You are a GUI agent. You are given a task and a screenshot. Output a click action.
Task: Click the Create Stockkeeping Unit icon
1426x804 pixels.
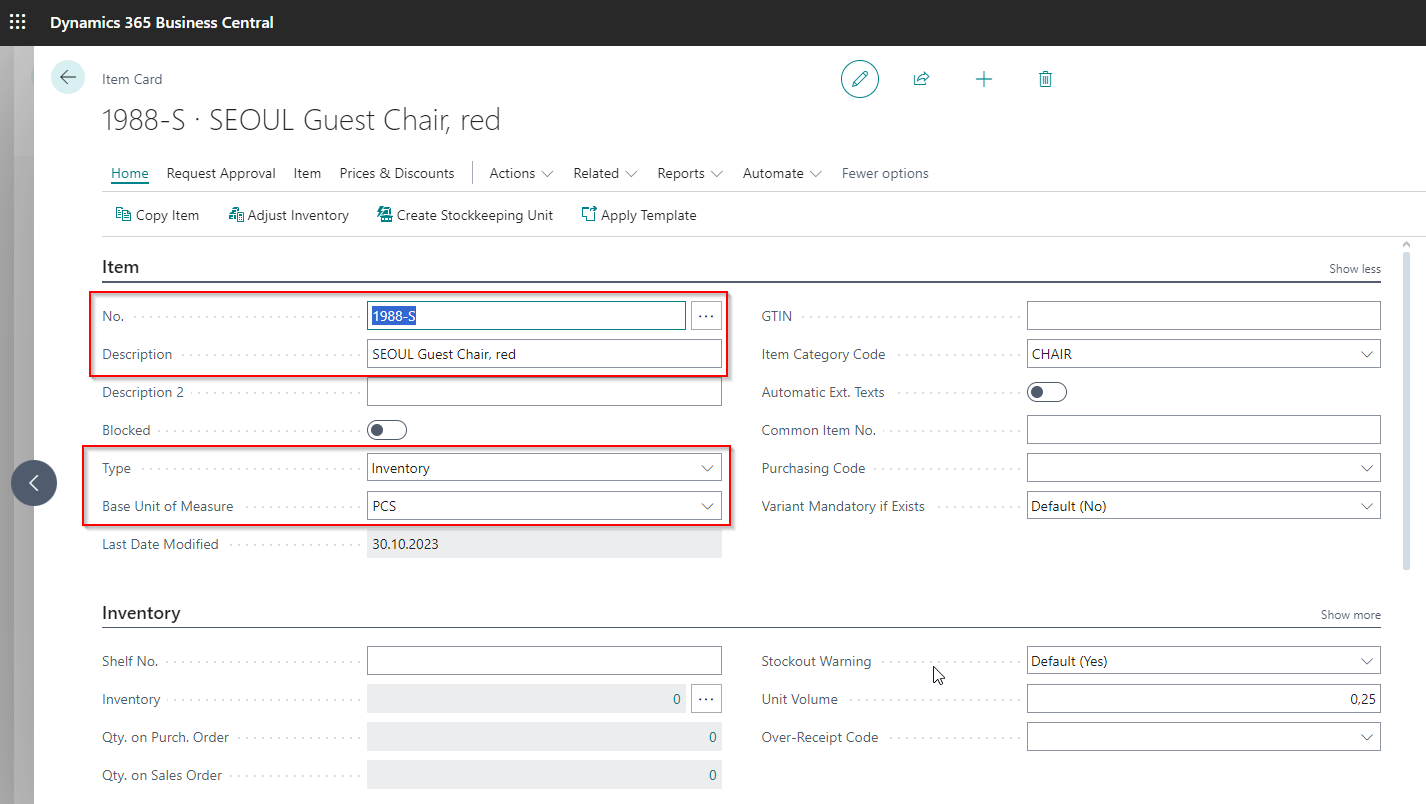coord(385,214)
